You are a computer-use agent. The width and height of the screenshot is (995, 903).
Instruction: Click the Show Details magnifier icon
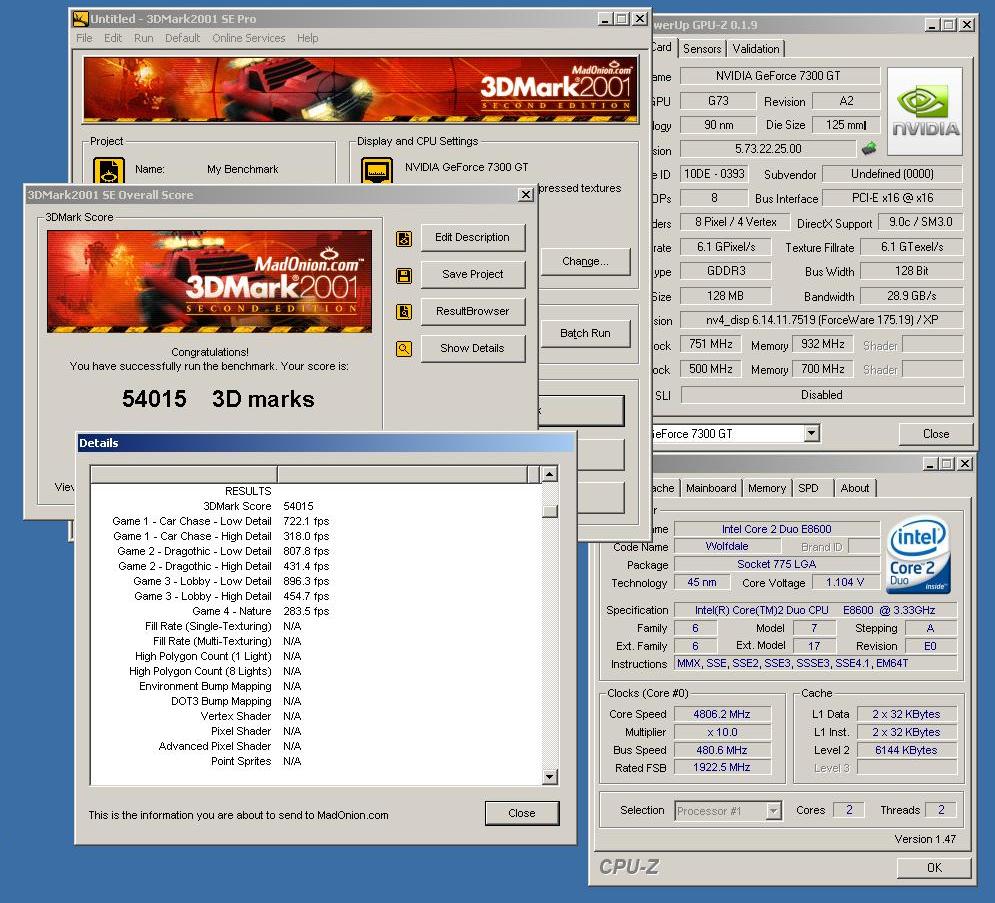click(404, 348)
